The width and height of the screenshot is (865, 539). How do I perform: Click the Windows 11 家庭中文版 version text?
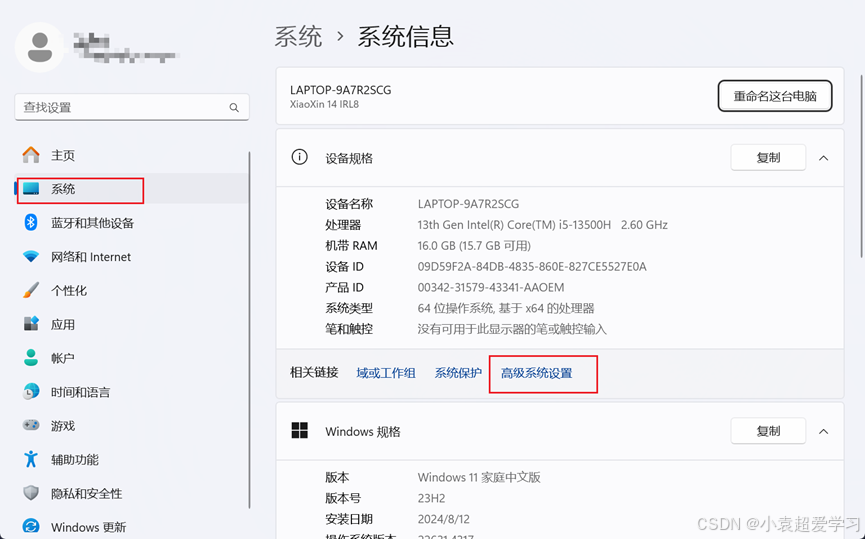[x=479, y=477]
